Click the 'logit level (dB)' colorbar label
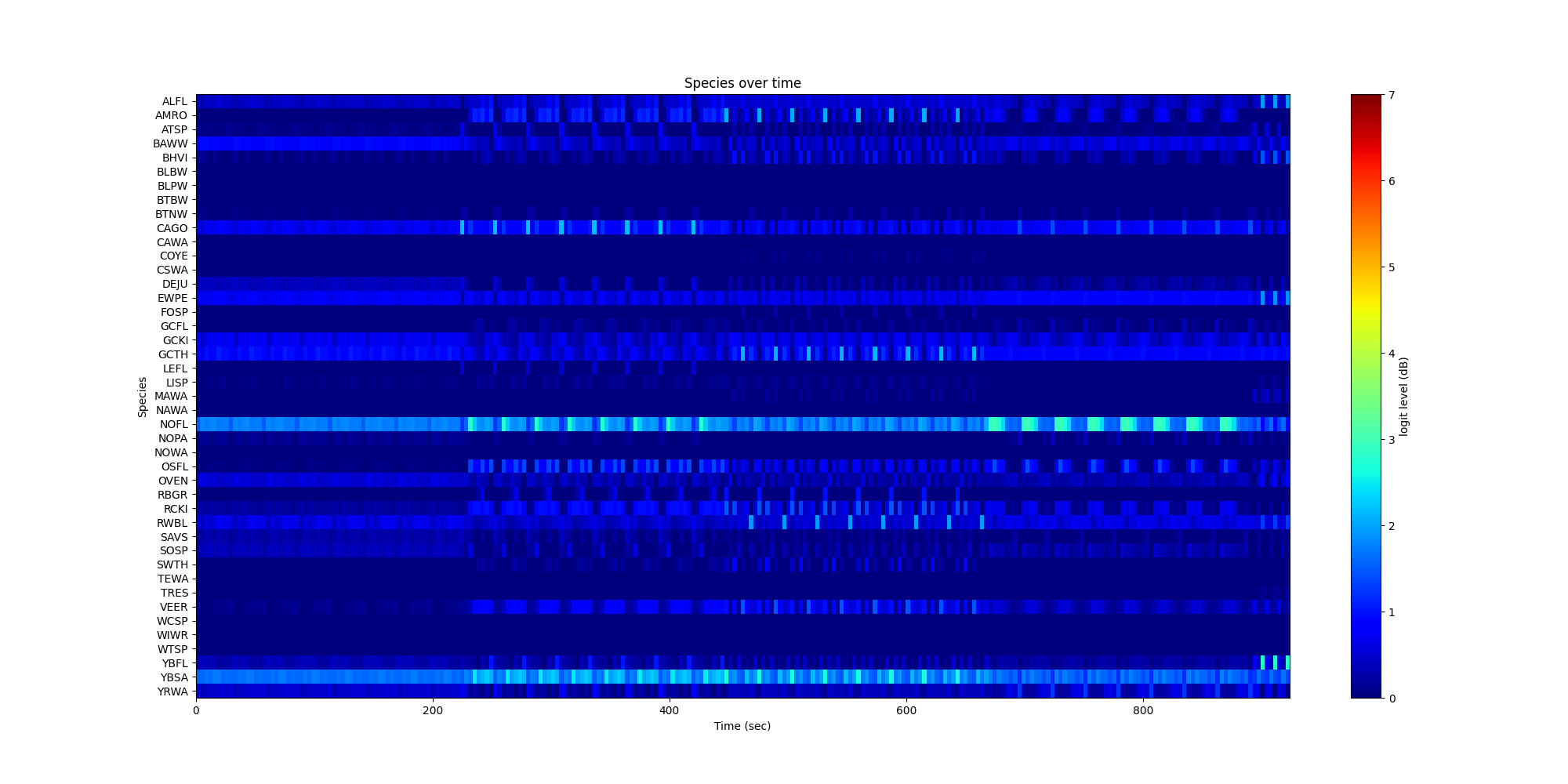The width and height of the screenshot is (1568, 784). 1404,397
